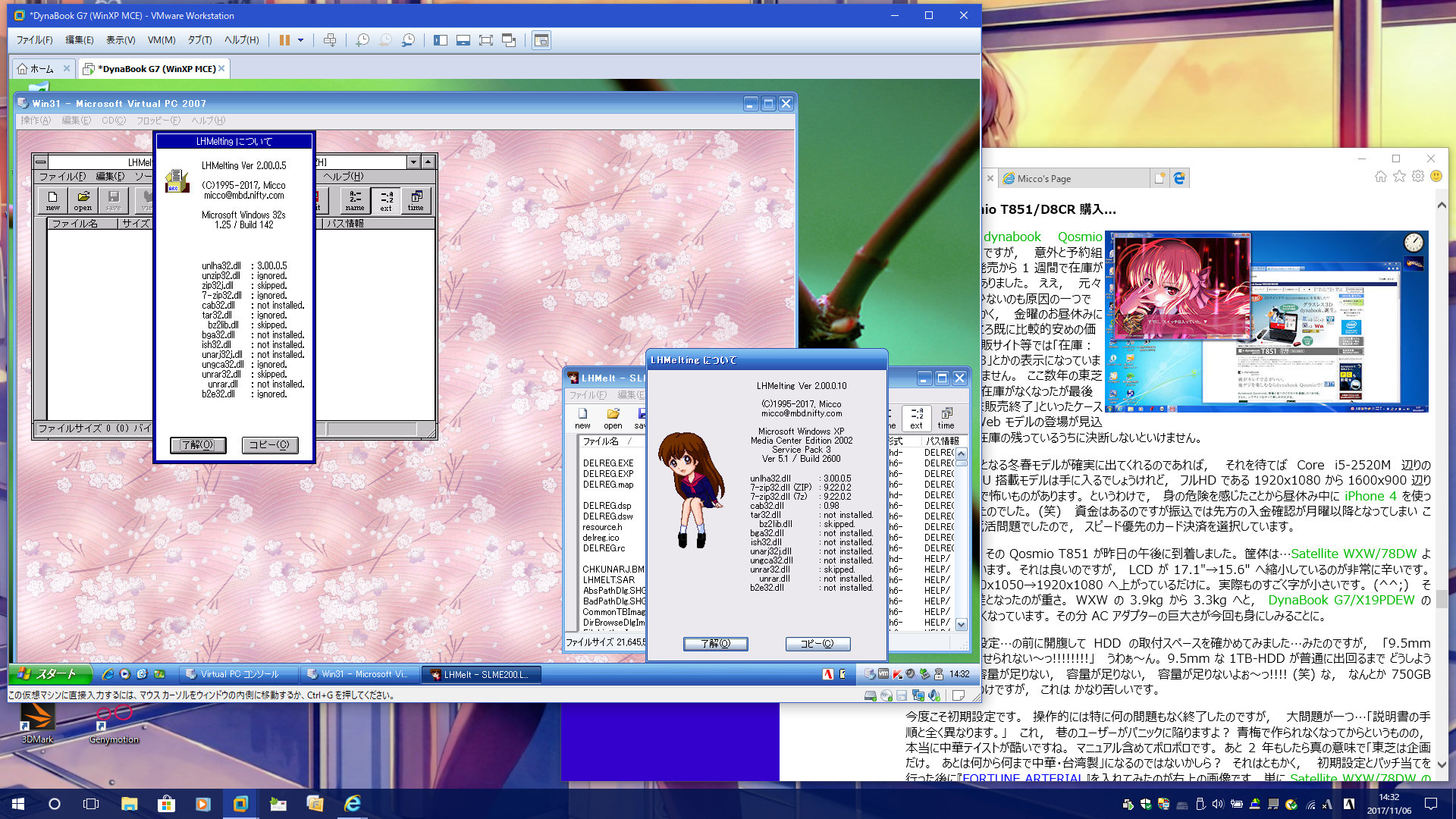Open 操作(A) menu in Virtual PC window

(x=36, y=121)
